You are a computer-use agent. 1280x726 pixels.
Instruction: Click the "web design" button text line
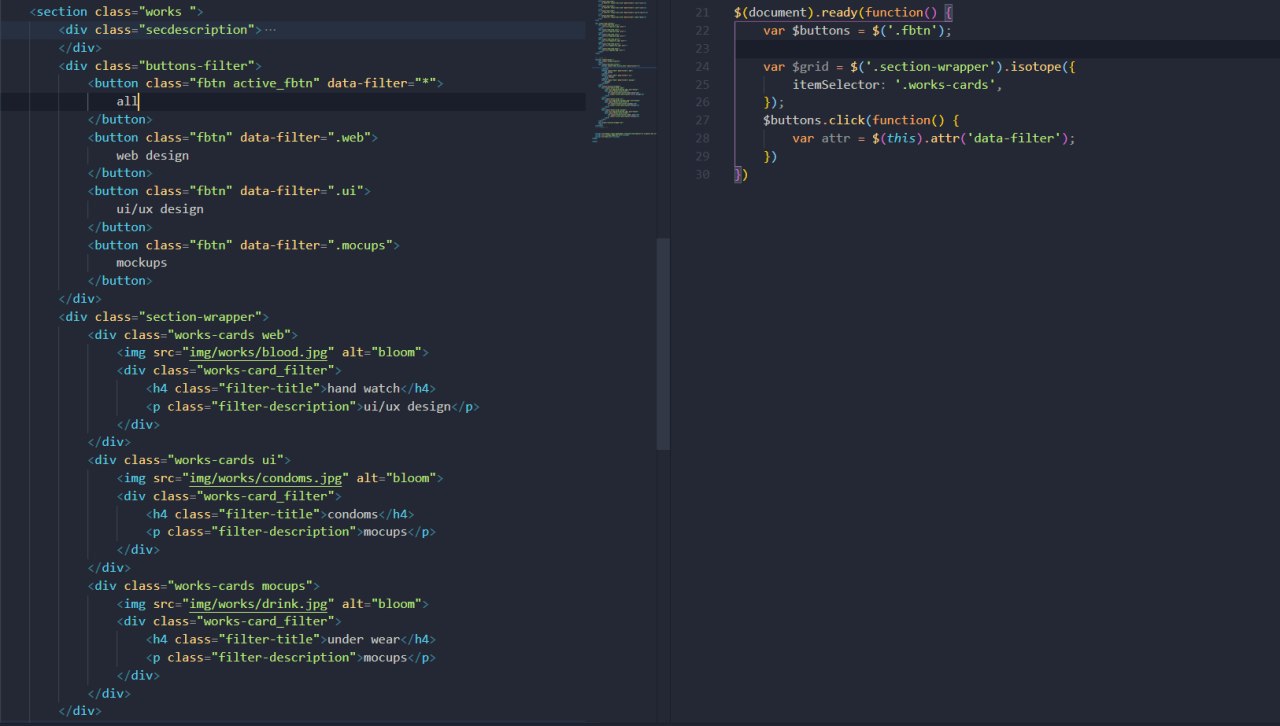click(152, 156)
